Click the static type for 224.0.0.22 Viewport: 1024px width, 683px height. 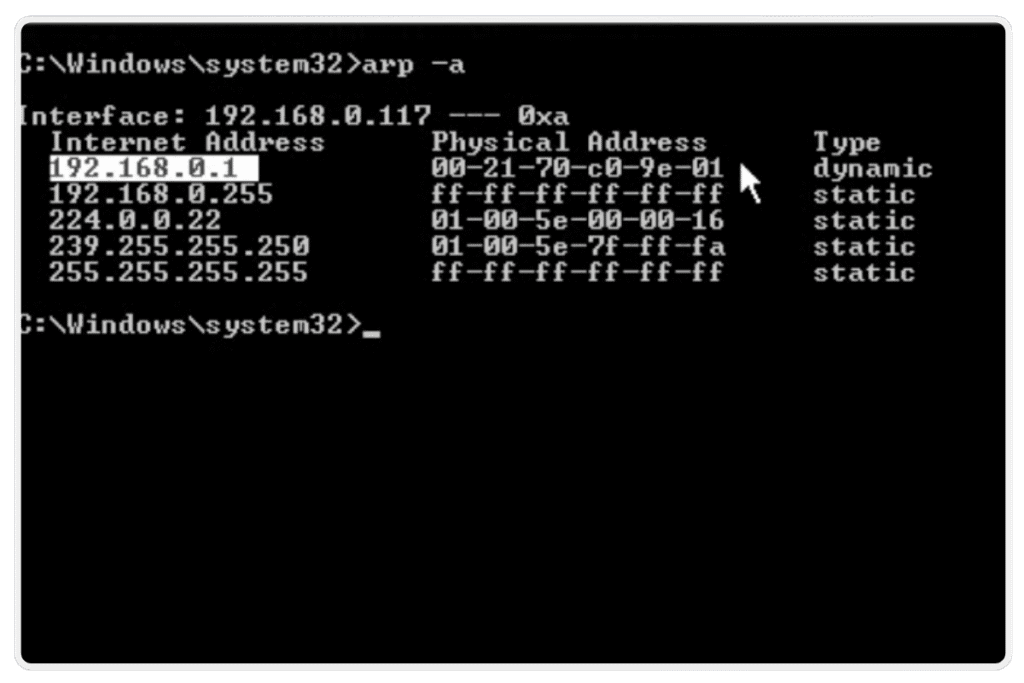863,221
